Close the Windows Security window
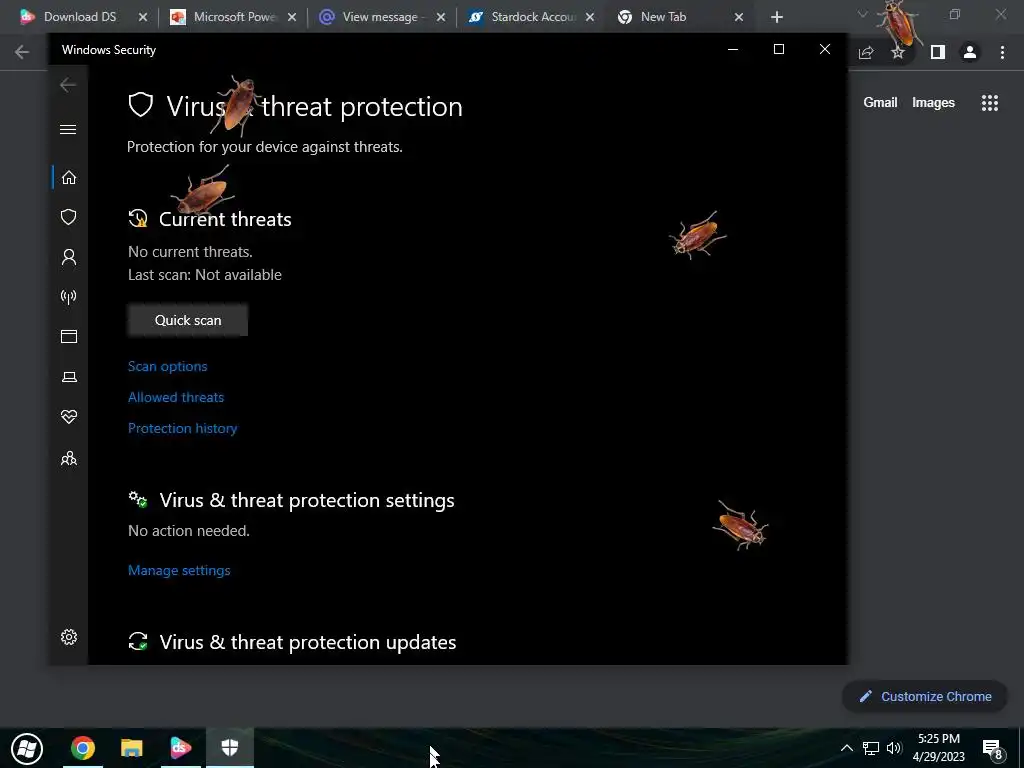Screen dimensions: 1024x768 (825, 50)
